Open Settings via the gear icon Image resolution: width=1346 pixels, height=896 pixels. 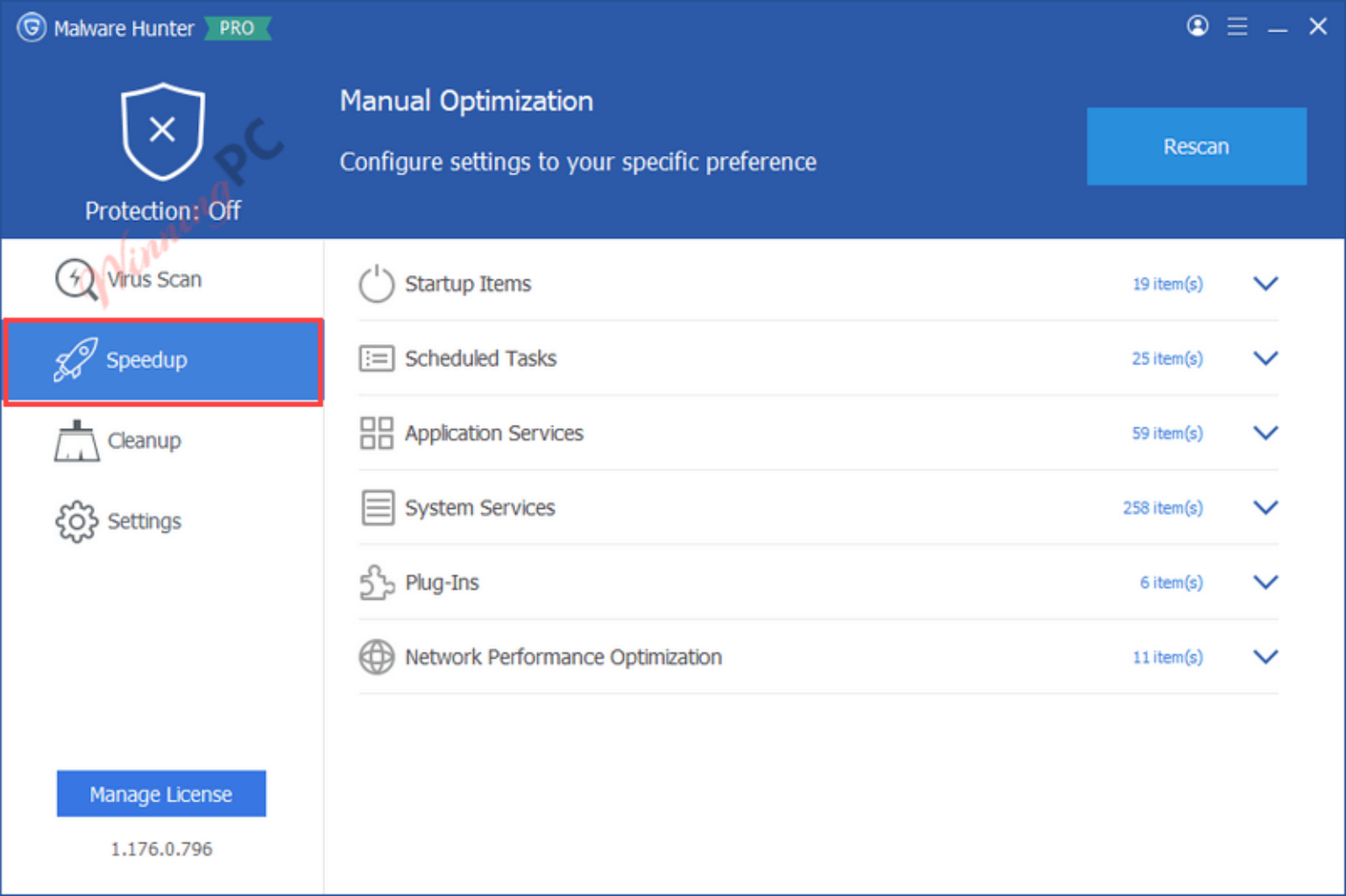pyautogui.click(x=75, y=521)
